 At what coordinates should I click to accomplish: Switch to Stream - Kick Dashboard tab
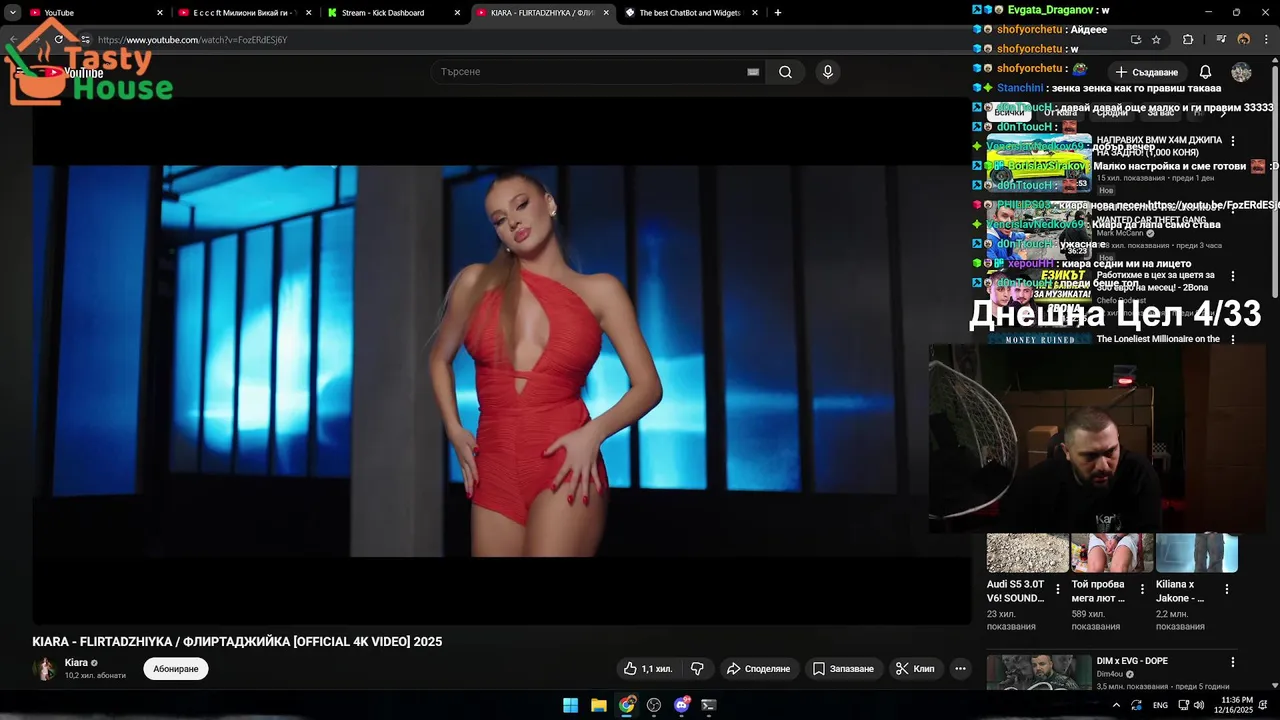point(394,13)
